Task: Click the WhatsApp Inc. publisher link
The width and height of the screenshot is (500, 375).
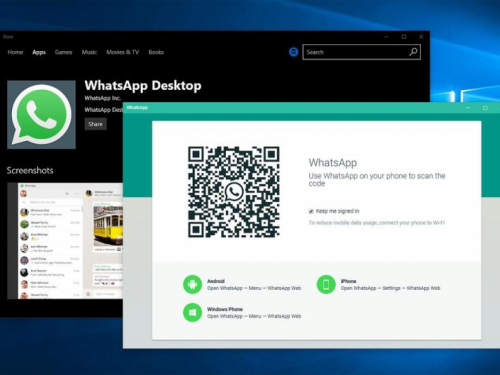Action: pyautogui.click(x=103, y=98)
